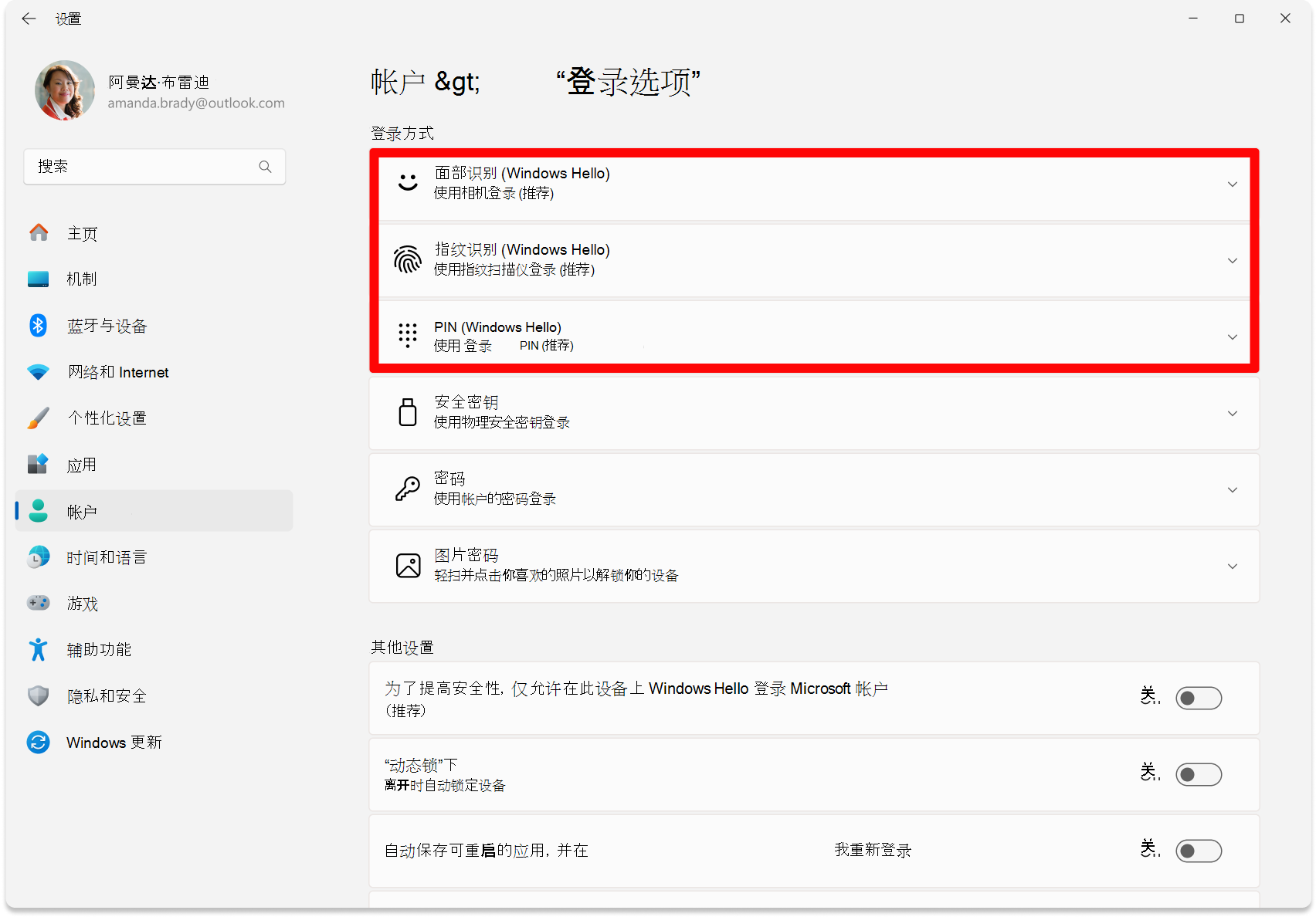Select Windows 更新 in the sidebar
This screenshot has height=917, width=1316.
coord(154,743)
